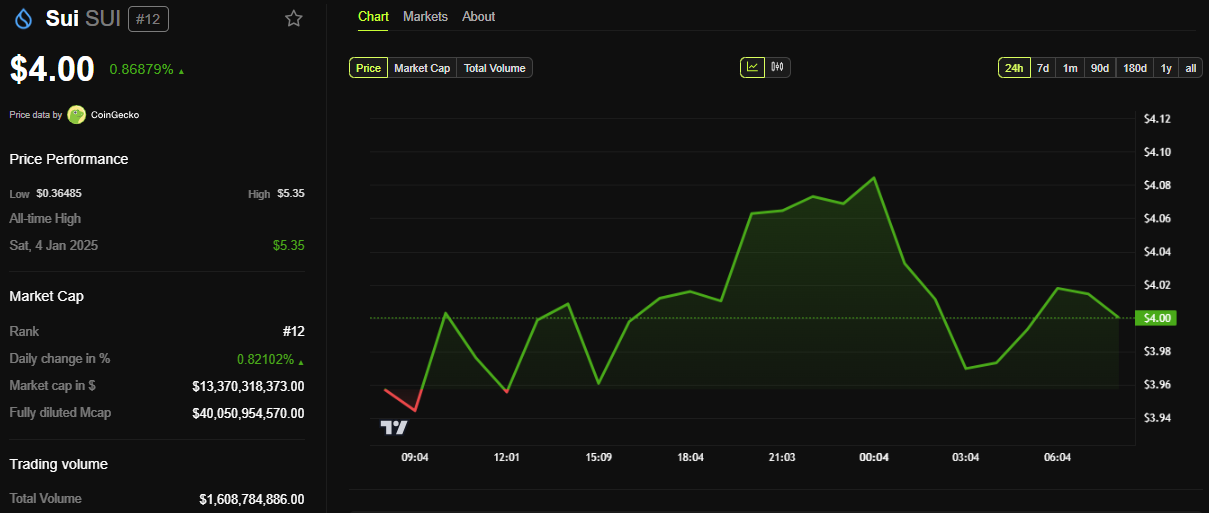Open the About tab
1209x513 pixels.
478,16
